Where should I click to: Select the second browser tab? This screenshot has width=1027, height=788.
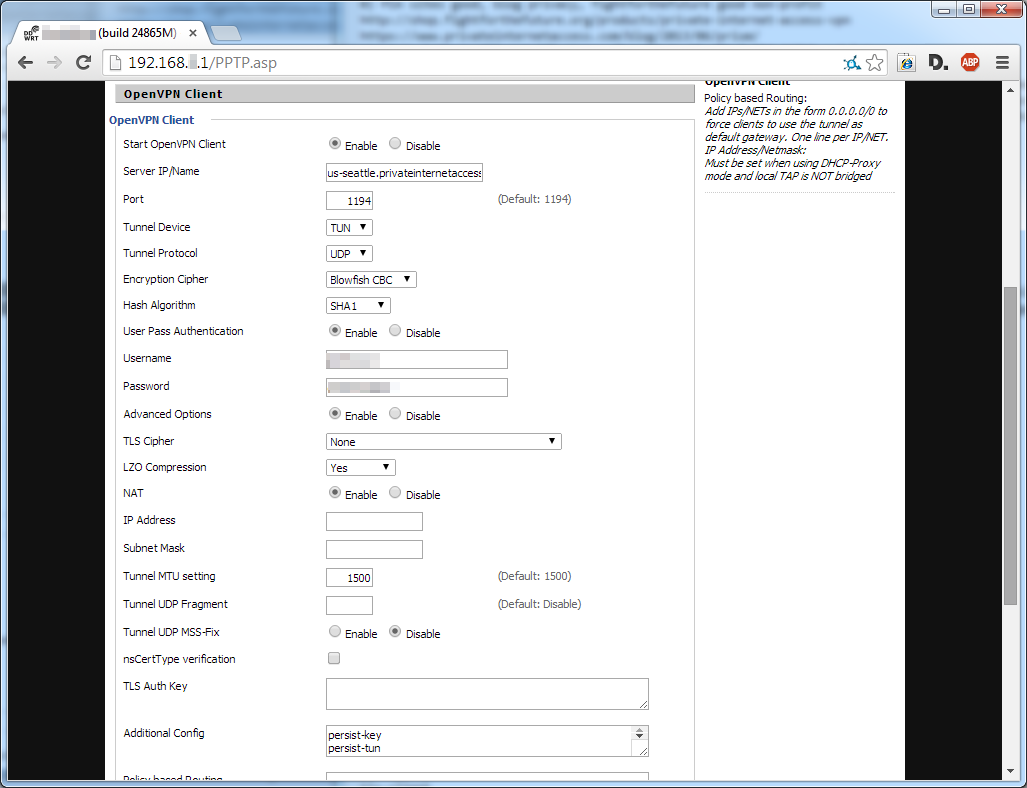(x=225, y=31)
